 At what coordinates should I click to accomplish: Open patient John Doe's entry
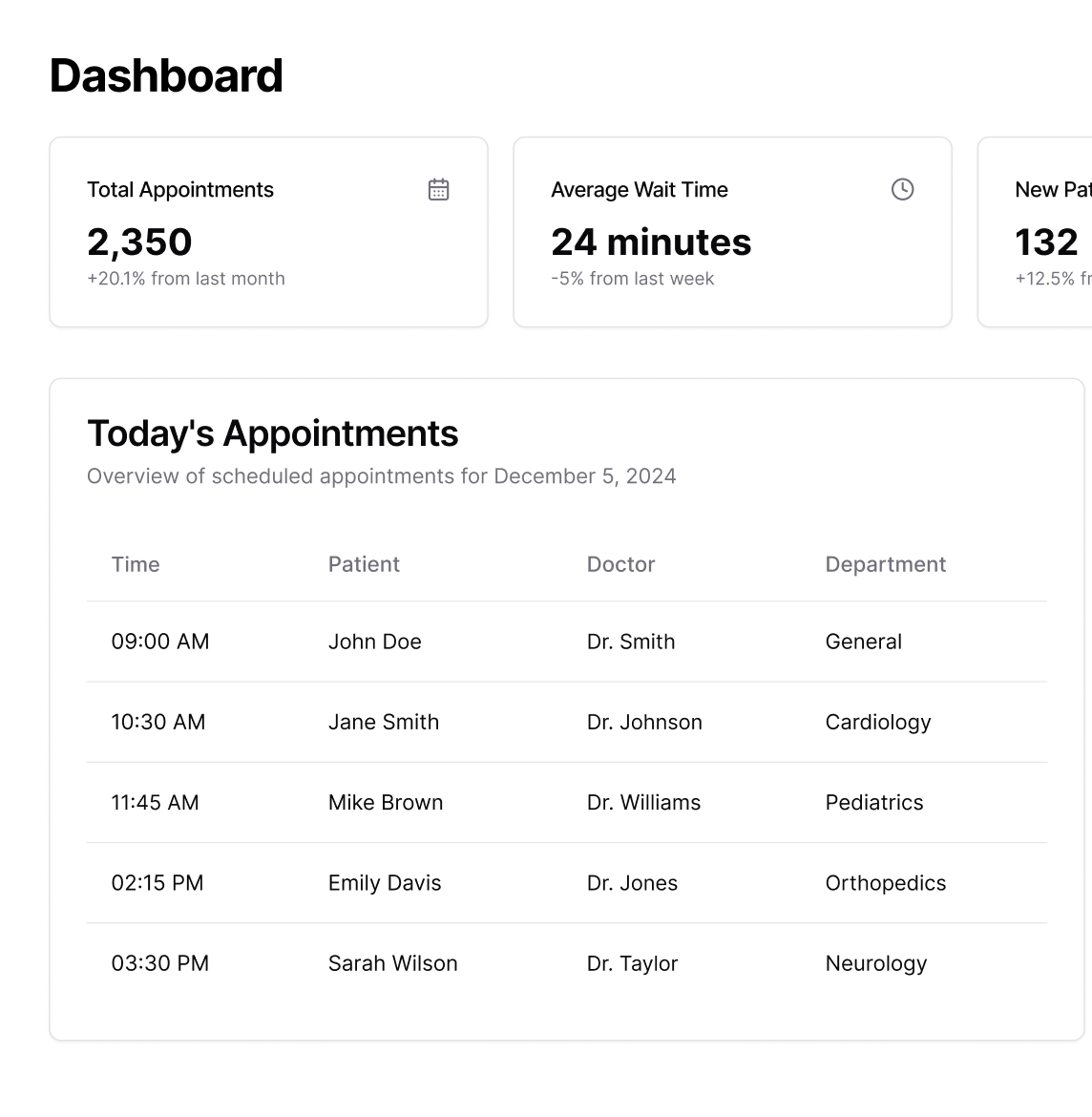pos(374,642)
